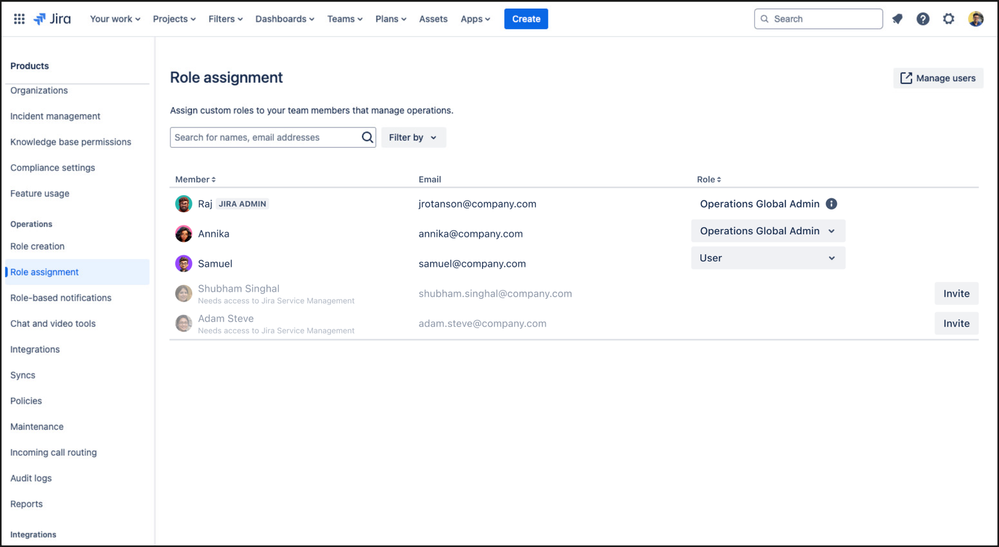The width and height of the screenshot is (999, 547).
Task: Sort the table by Member column
Action: point(196,180)
